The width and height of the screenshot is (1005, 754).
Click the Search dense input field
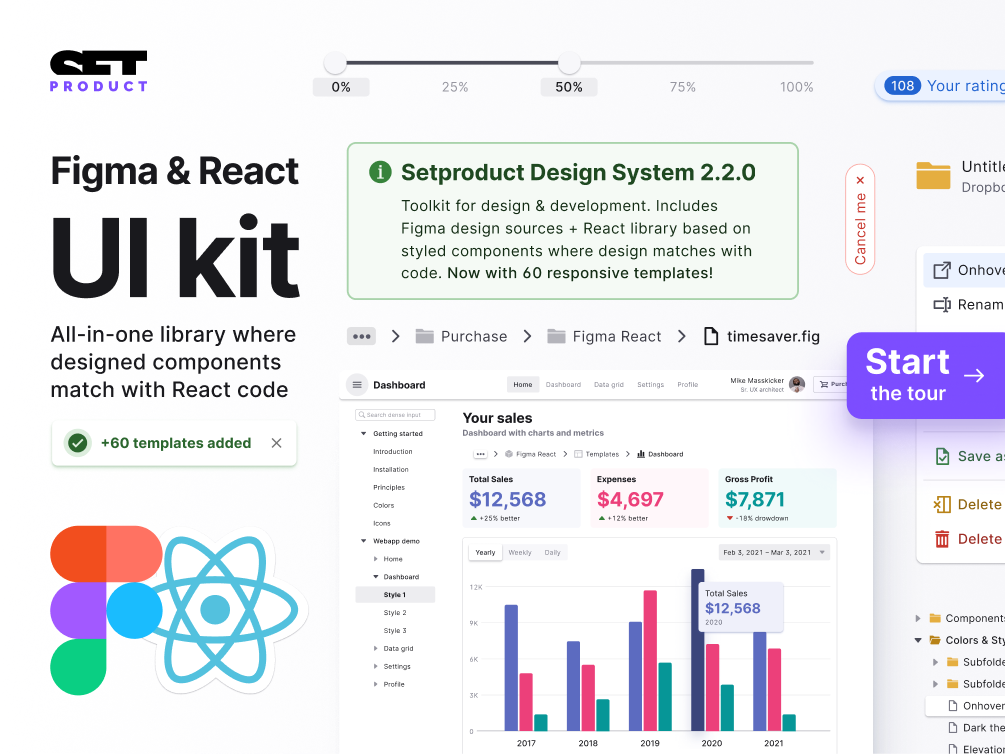pyautogui.click(x=395, y=415)
